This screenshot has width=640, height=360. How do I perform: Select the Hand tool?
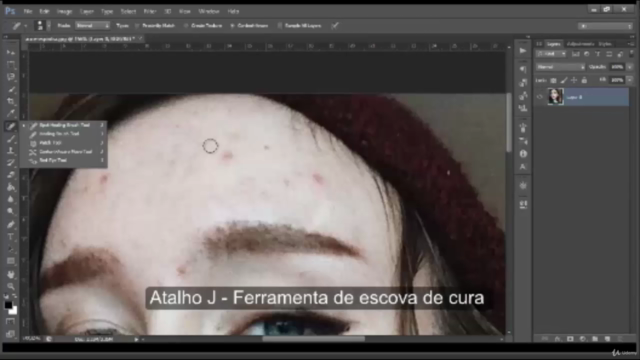pyautogui.click(x=11, y=274)
